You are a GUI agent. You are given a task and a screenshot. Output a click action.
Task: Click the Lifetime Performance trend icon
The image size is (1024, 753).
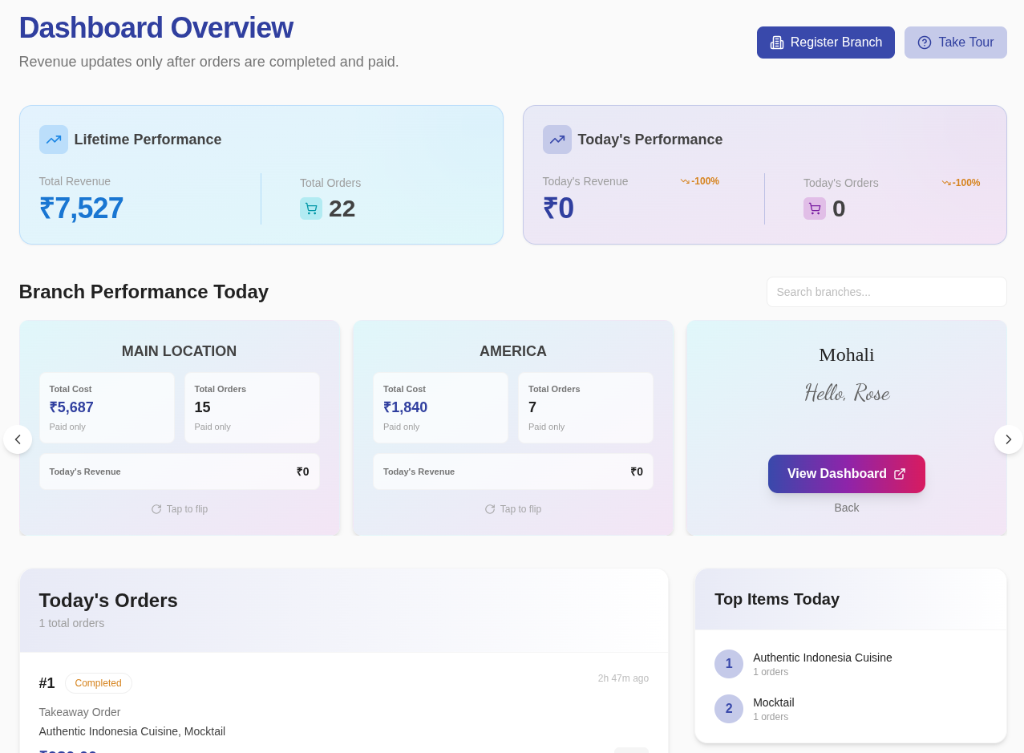point(54,140)
